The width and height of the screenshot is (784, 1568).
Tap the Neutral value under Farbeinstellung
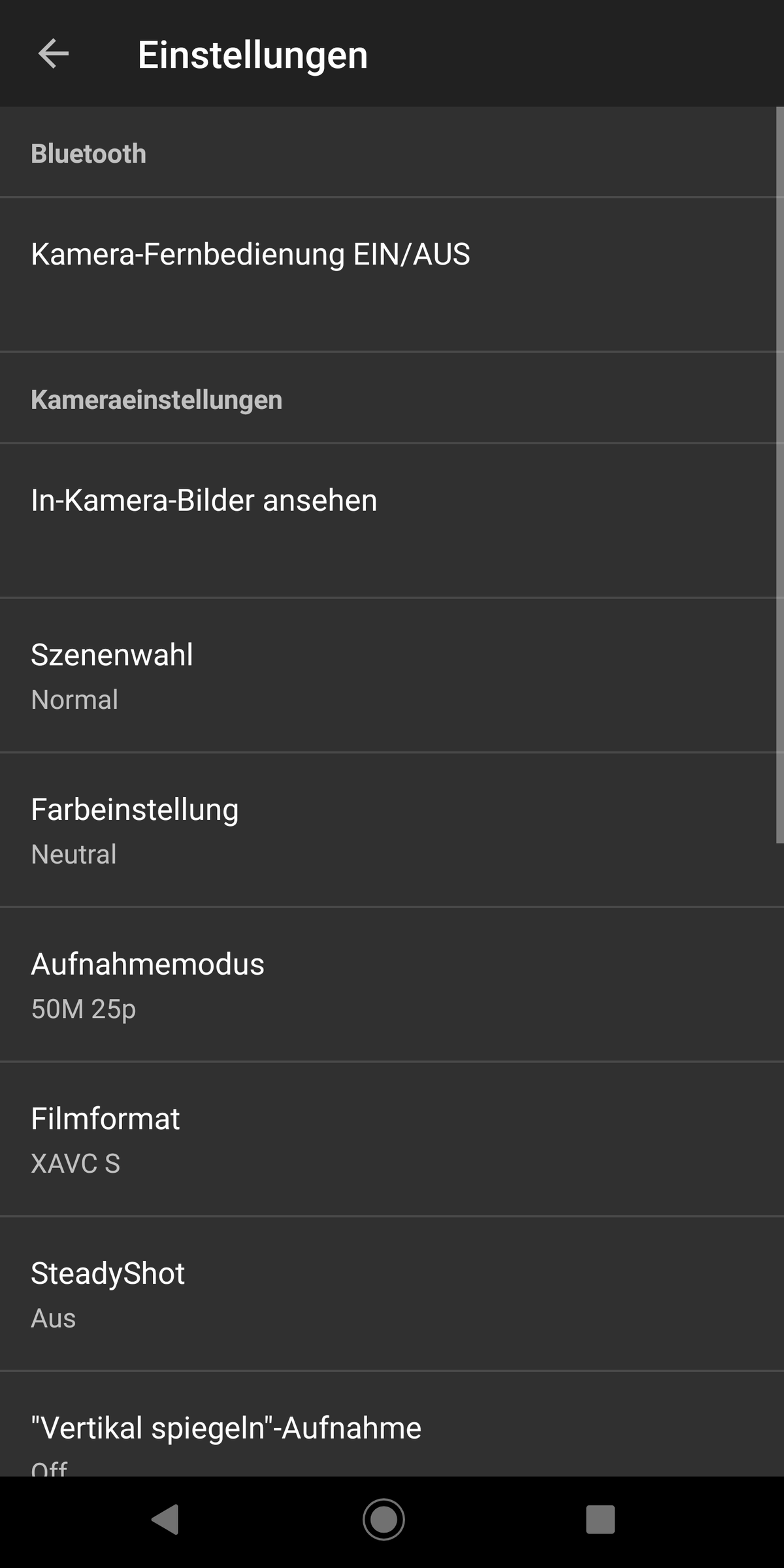click(74, 855)
